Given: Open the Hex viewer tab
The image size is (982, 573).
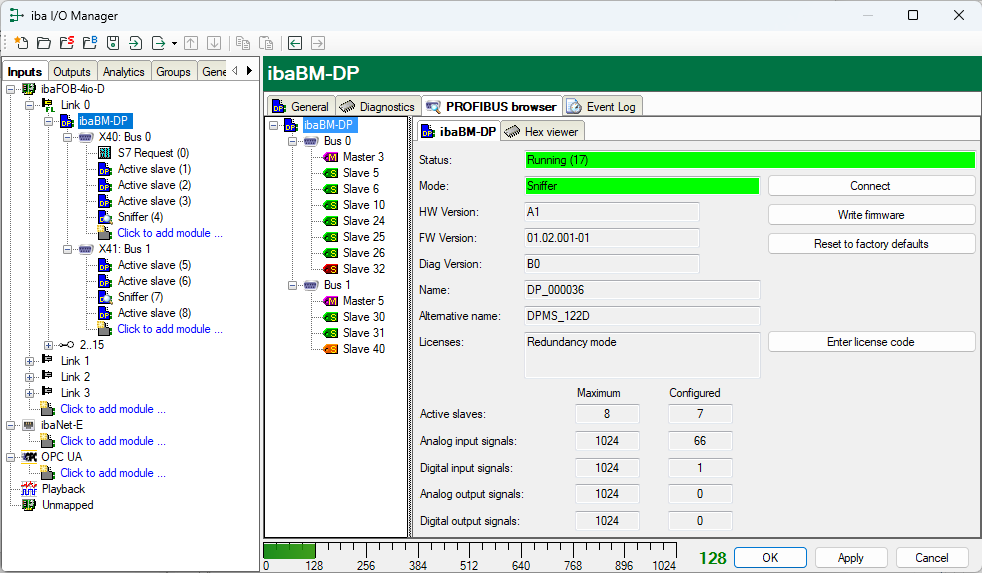Looking at the screenshot, I should (x=541, y=131).
